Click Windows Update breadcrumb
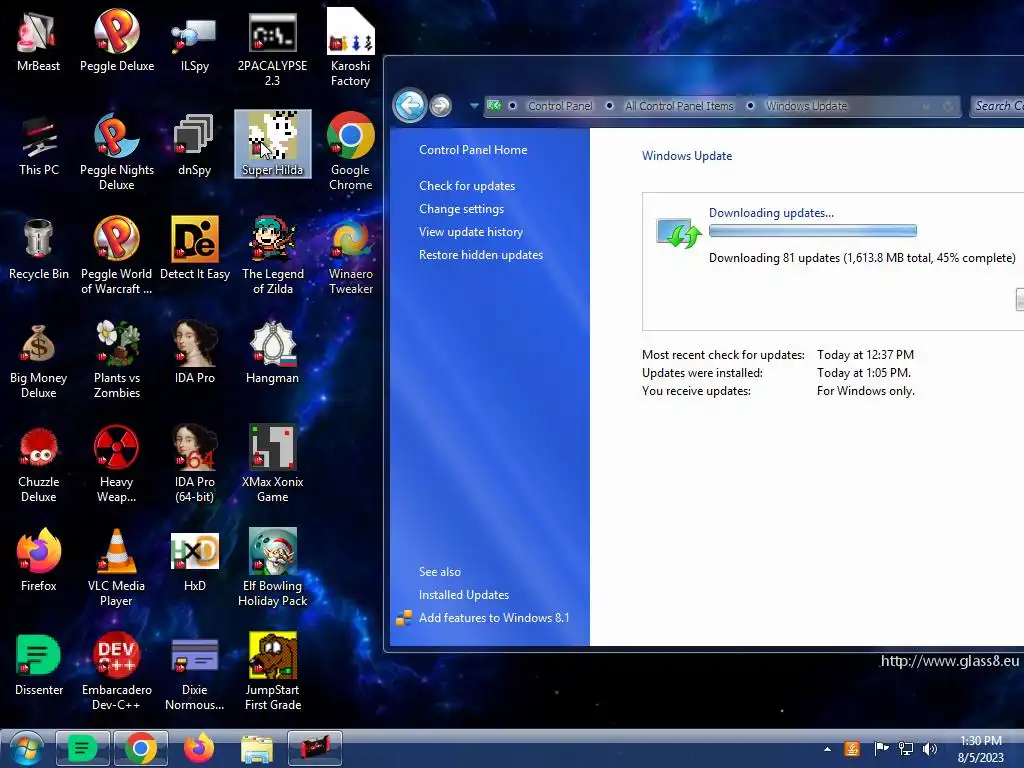1024x768 pixels. [x=806, y=106]
